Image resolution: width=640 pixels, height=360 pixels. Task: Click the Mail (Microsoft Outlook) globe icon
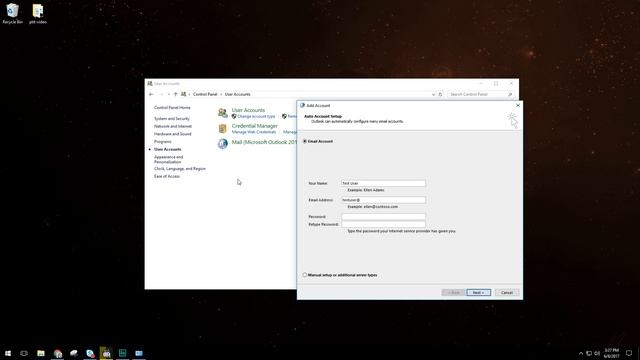coord(222,144)
